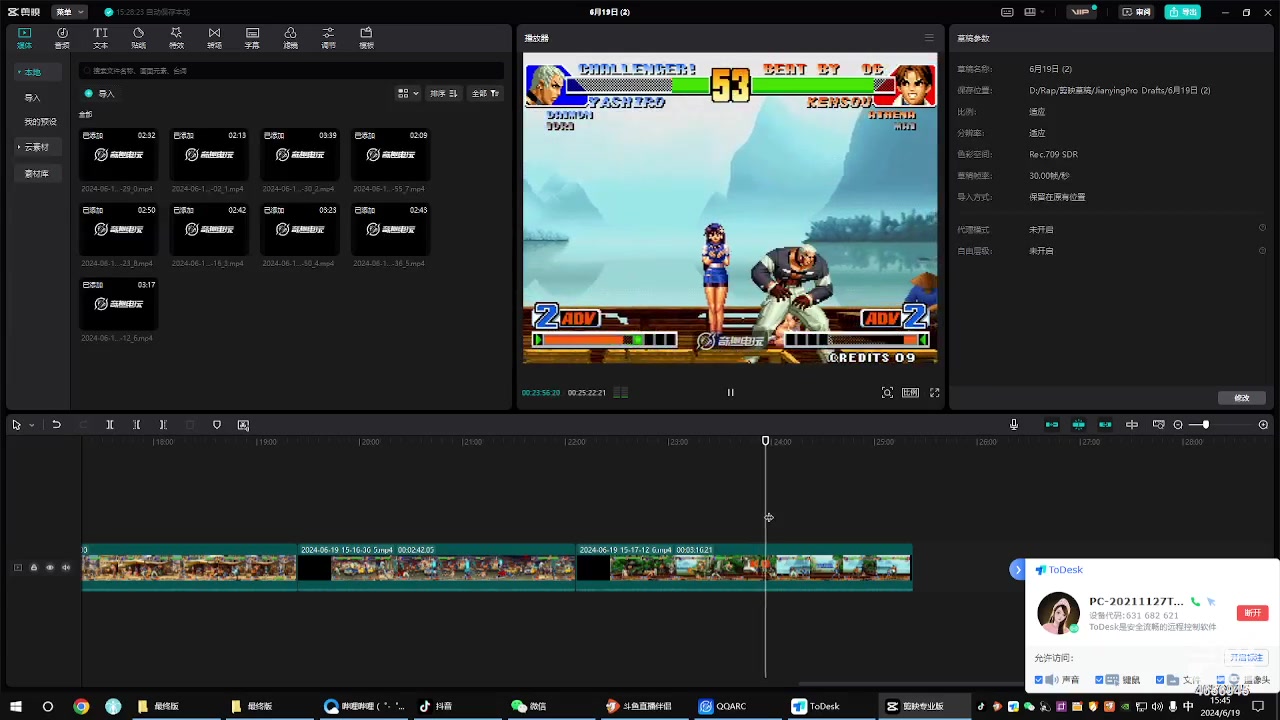Click the 修改 button in draft parameters

coord(1241,398)
